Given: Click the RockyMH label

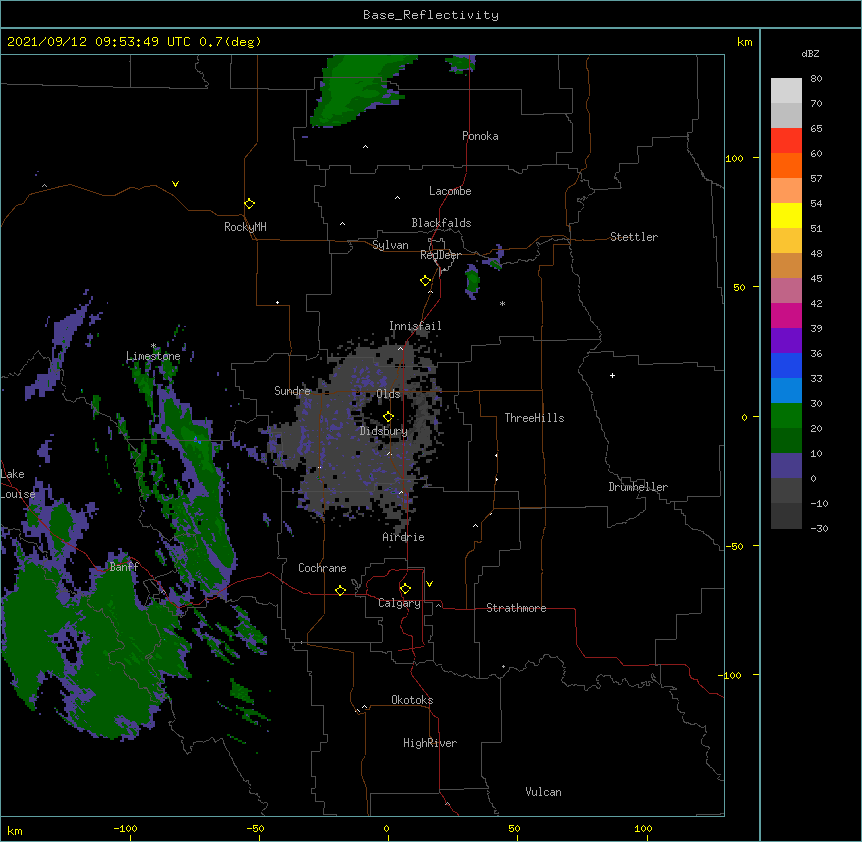Looking at the screenshot, I should pyautogui.click(x=245, y=226).
